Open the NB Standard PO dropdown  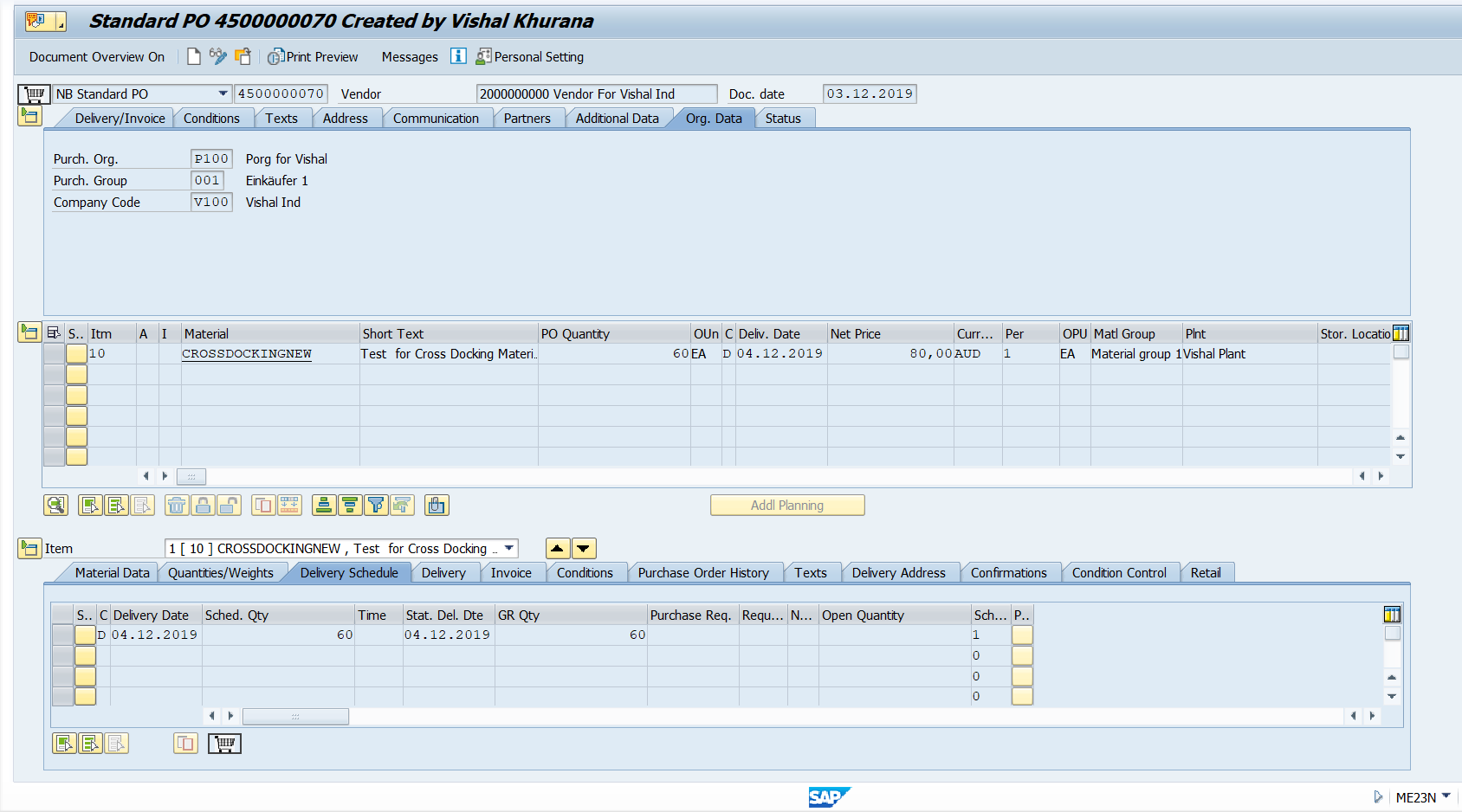[223, 93]
